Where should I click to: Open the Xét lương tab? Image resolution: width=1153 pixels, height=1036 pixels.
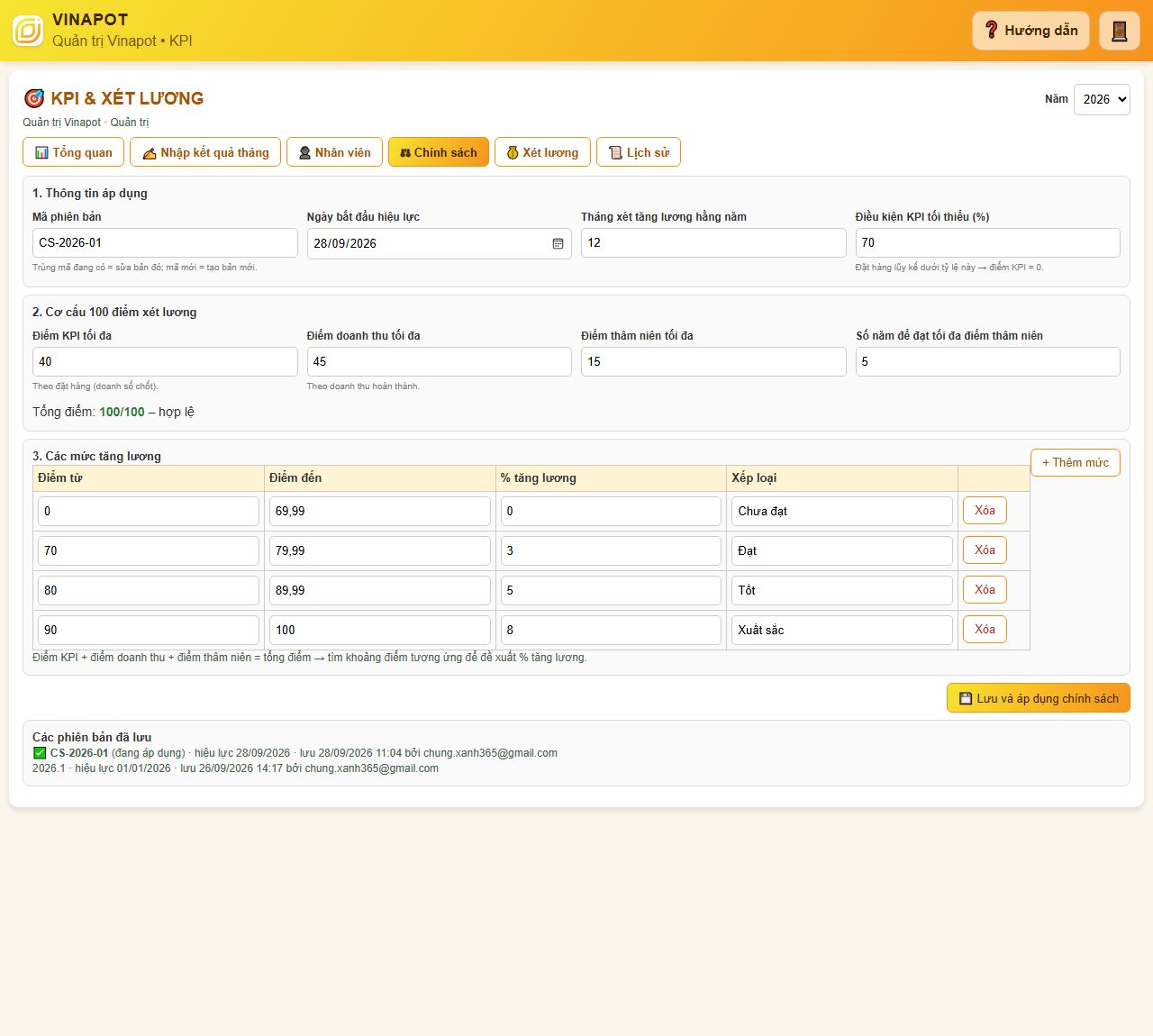tap(542, 152)
